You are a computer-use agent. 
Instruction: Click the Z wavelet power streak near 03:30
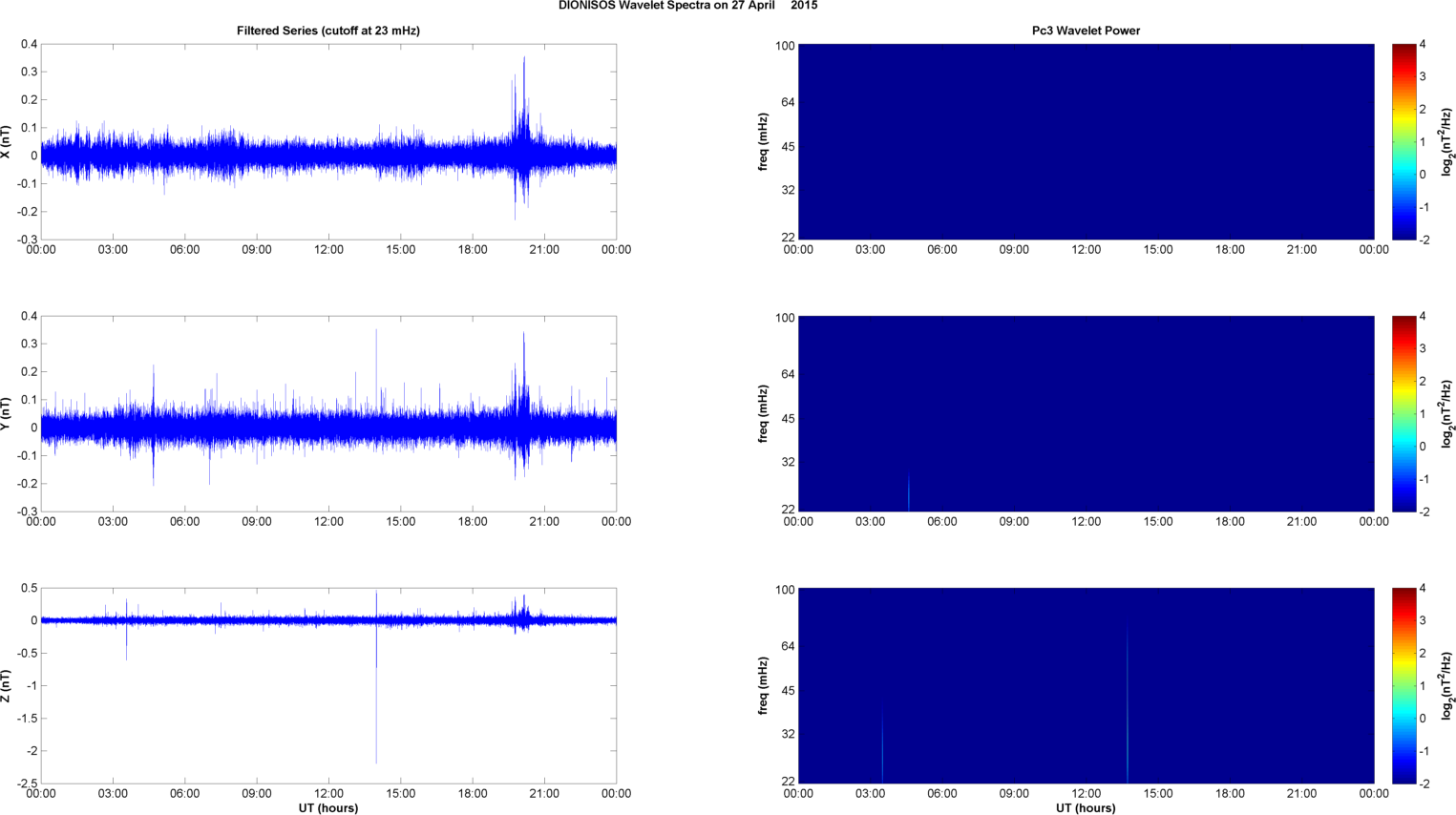pyautogui.click(x=882, y=748)
